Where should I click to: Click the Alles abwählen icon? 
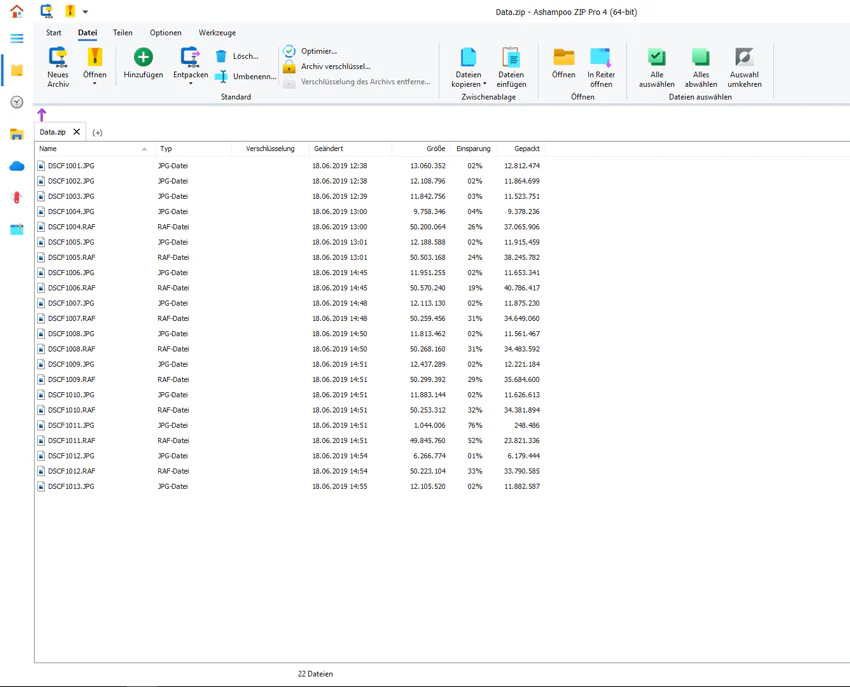coord(700,57)
